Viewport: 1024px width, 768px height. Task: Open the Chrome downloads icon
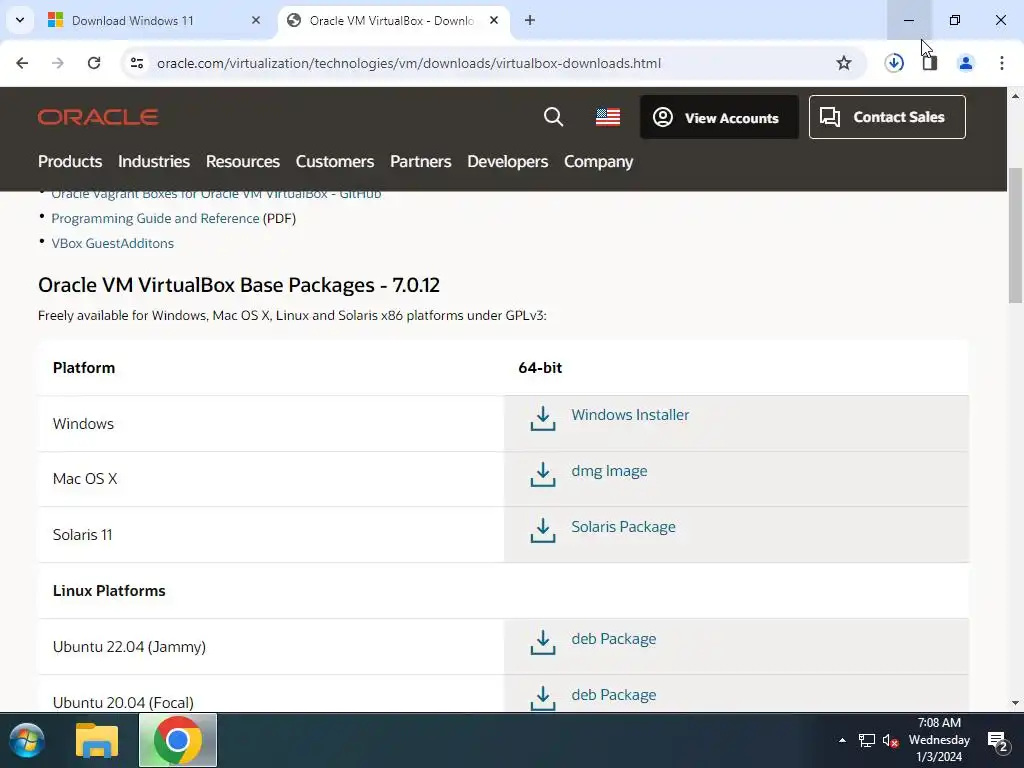coord(894,63)
